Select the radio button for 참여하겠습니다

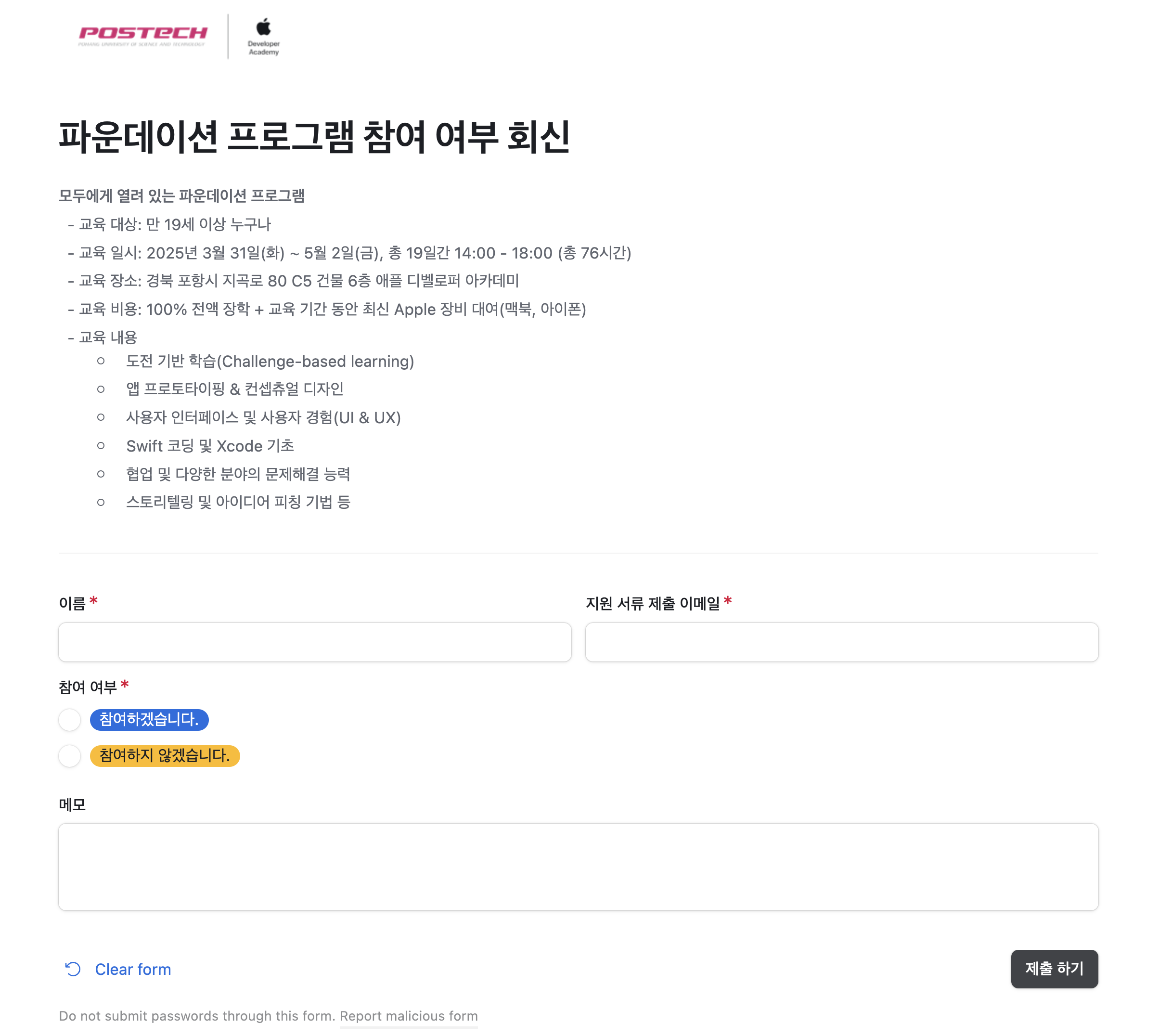(69, 720)
